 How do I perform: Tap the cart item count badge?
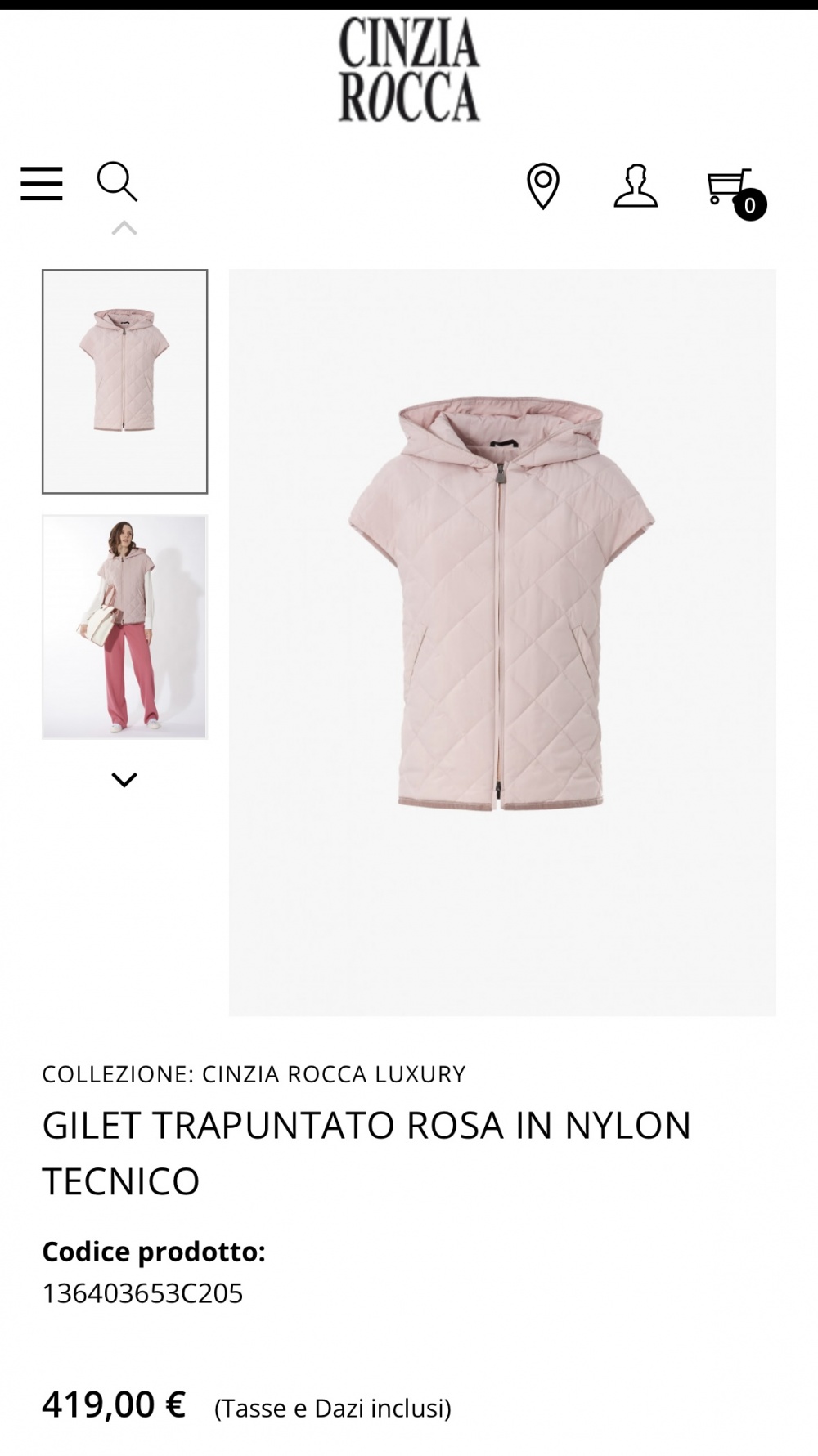750,205
